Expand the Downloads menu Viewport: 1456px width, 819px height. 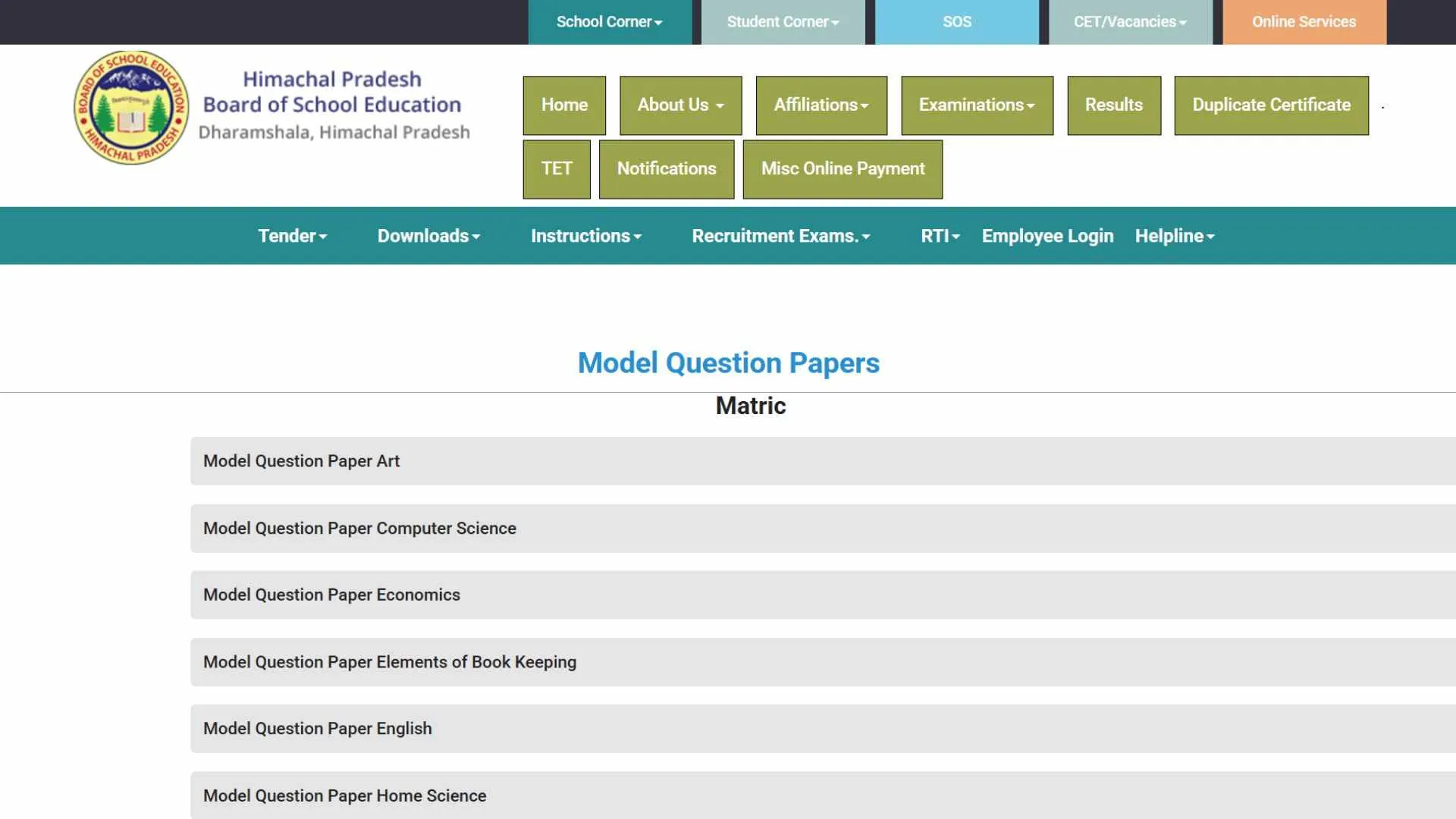click(429, 236)
